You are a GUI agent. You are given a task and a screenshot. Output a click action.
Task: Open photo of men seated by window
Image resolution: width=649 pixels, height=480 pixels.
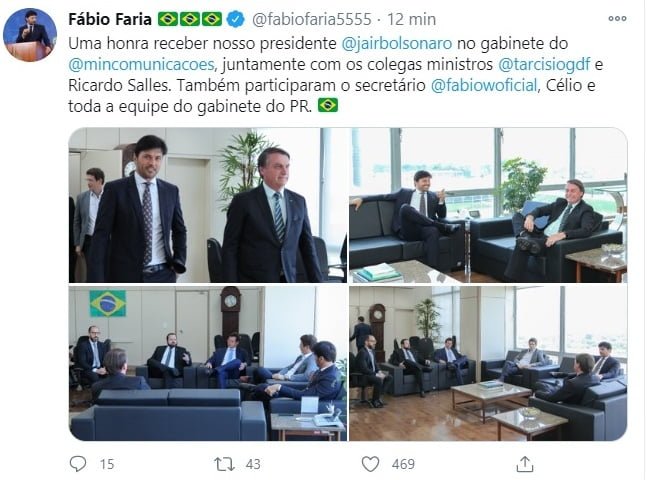click(x=488, y=205)
